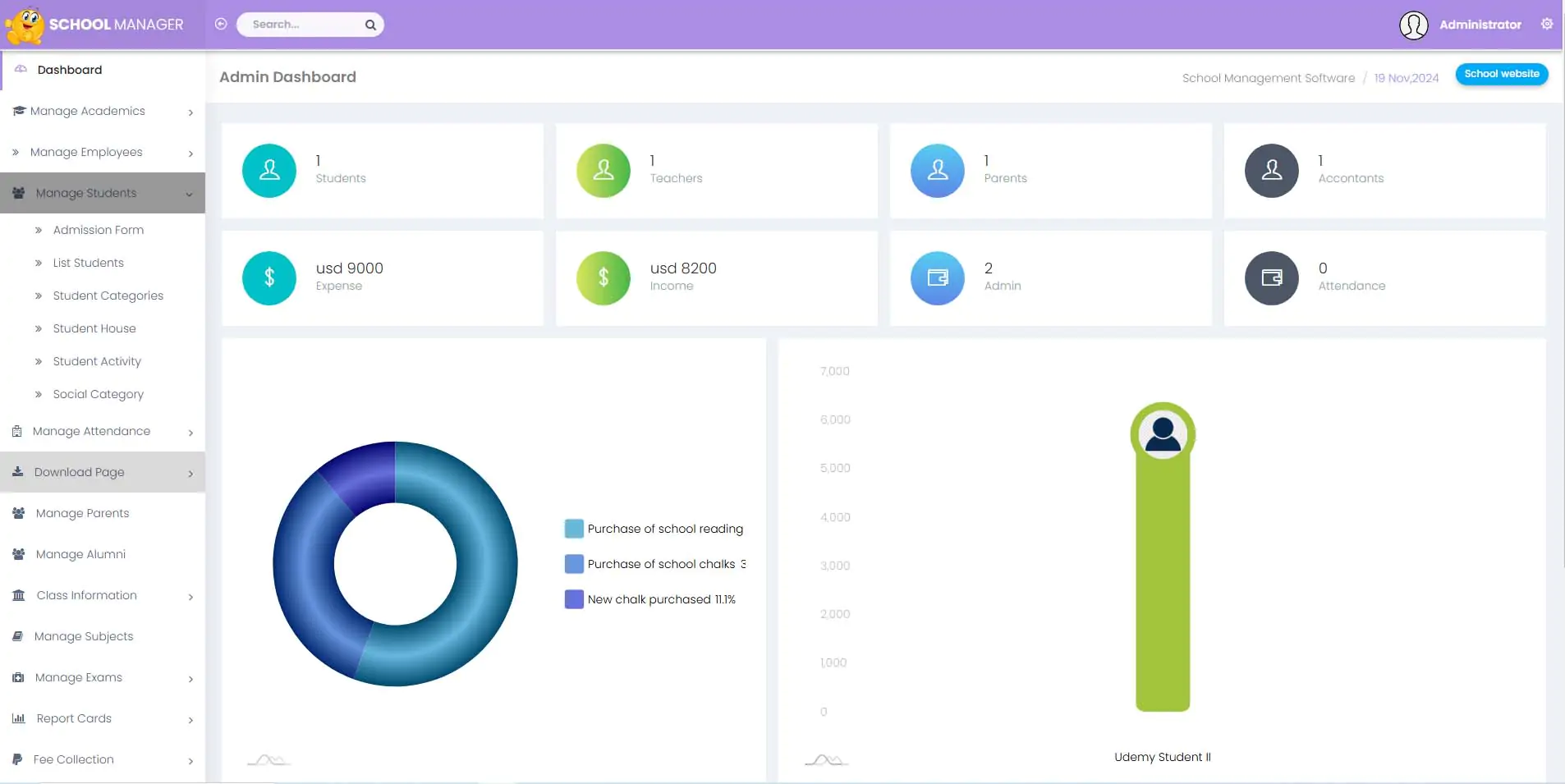This screenshot has height=784, width=1565.
Task: Open Manage Parents in the sidebar
Action: [x=82, y=513]
